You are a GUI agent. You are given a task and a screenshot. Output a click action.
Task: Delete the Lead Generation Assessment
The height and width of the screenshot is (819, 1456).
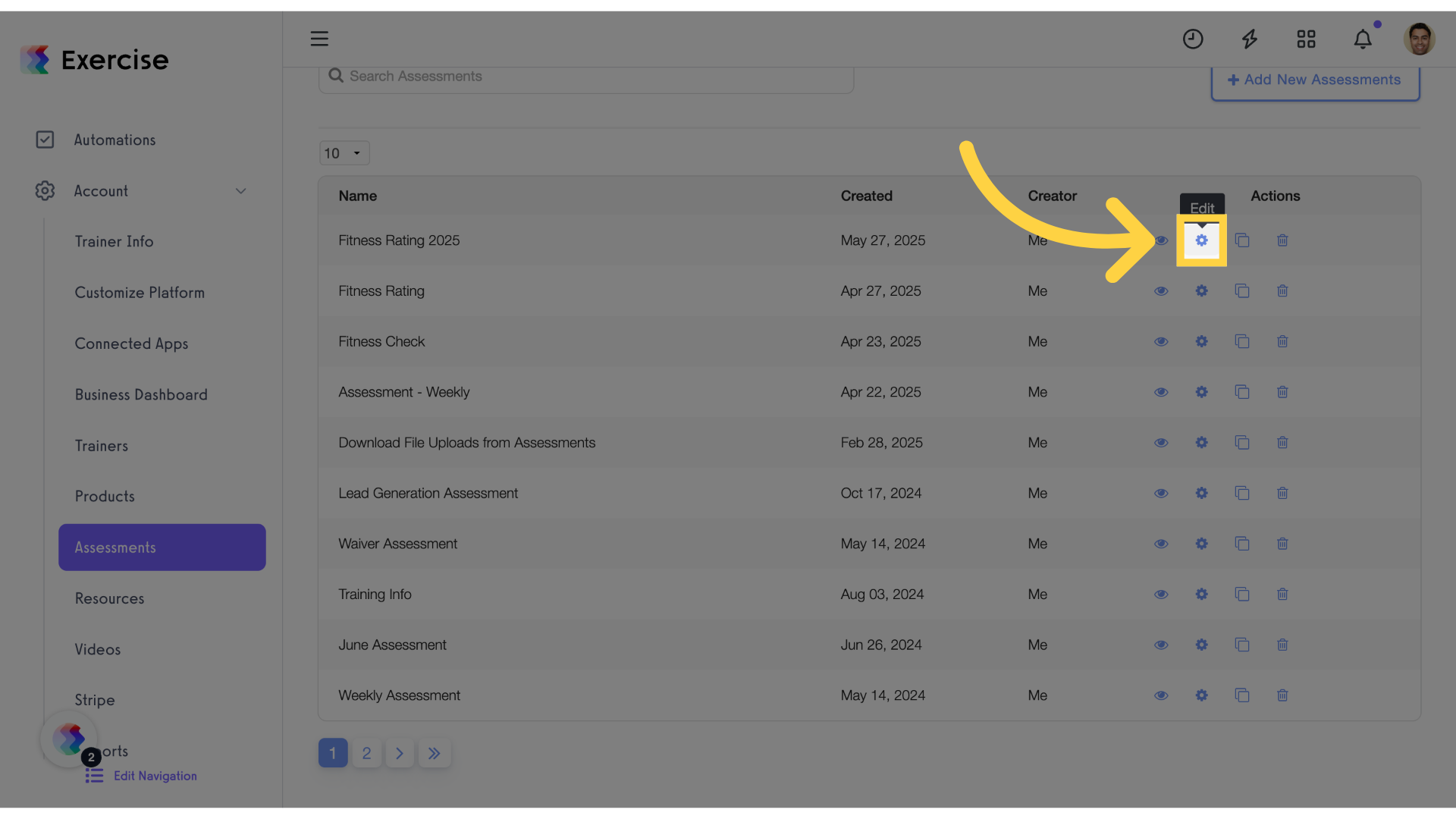coord(1282,493)
